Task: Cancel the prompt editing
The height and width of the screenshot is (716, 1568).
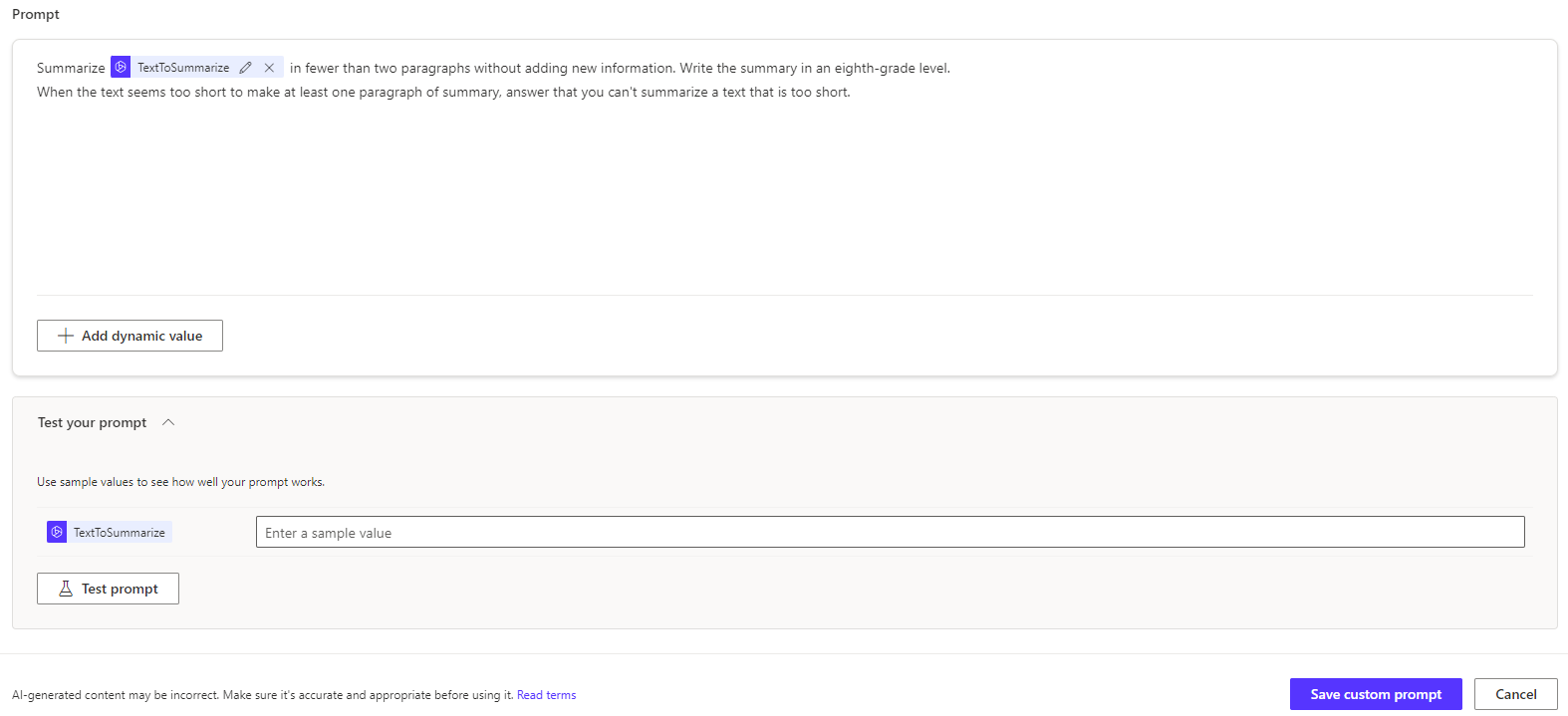Action: coord(1515,694)
